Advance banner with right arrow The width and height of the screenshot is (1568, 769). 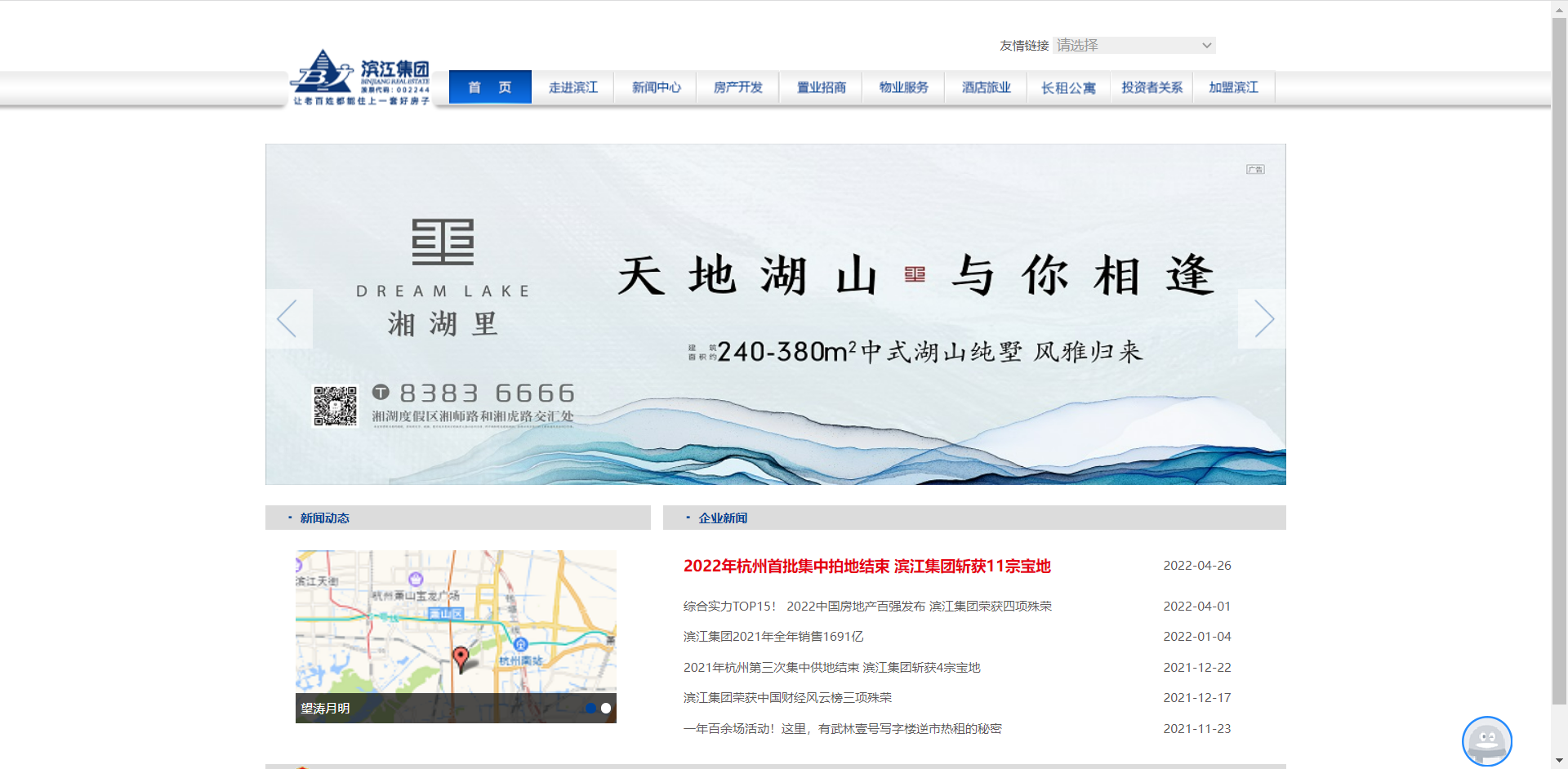1263,318
